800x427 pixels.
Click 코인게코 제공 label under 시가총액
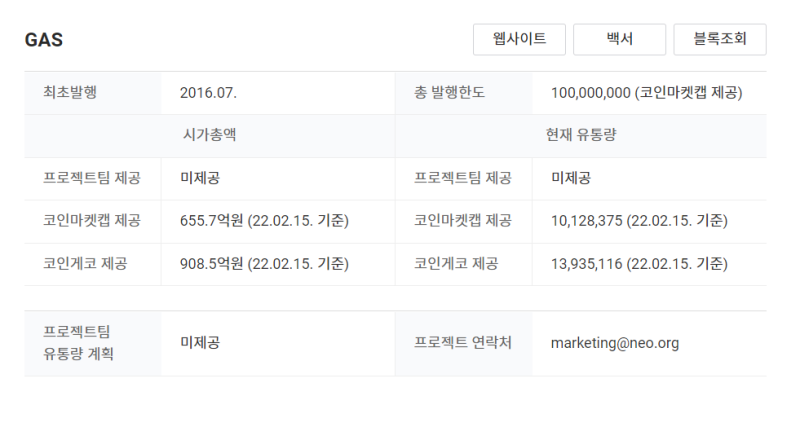point(85,264)
